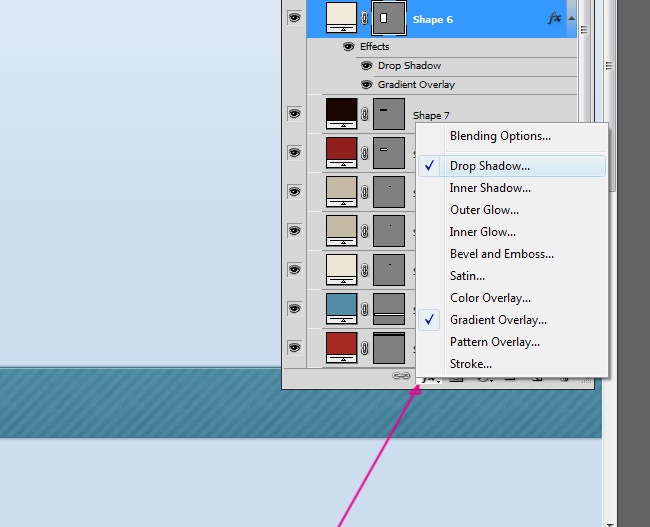Click the chain link icon on Shape 6
The image size is (650, 527).
pos(365,19)
